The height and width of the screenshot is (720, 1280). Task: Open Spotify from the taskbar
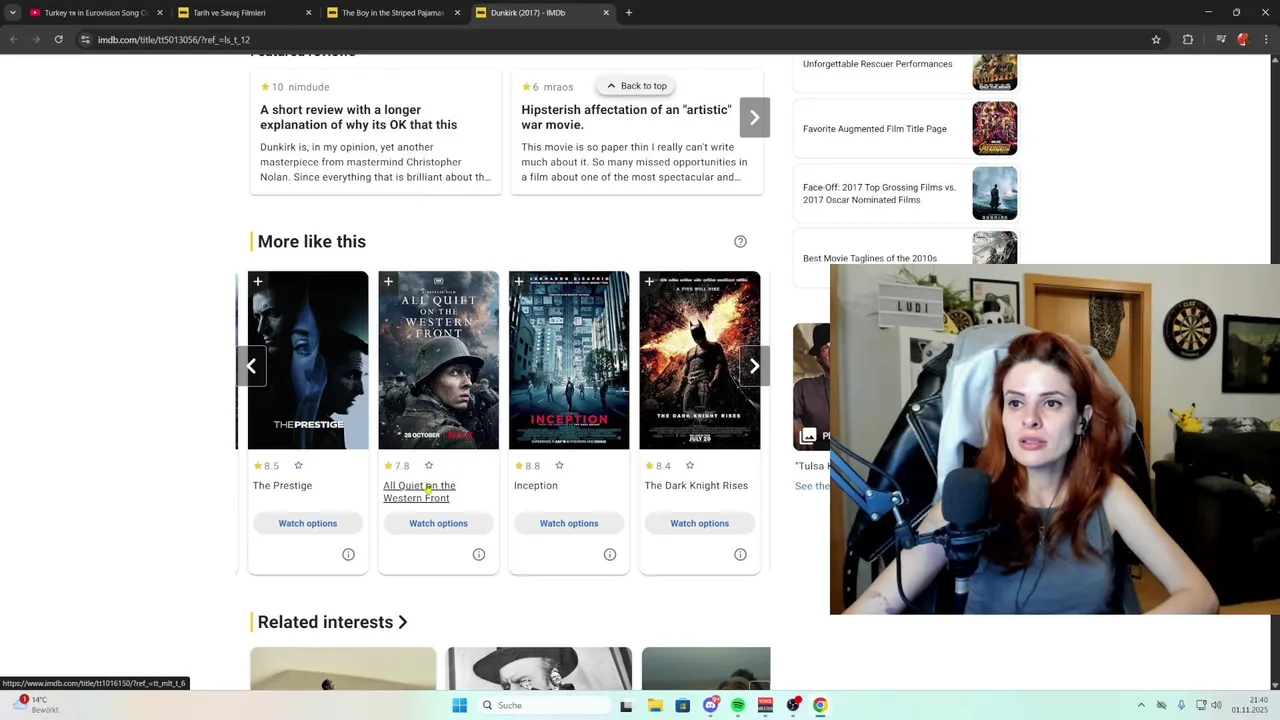738,705
